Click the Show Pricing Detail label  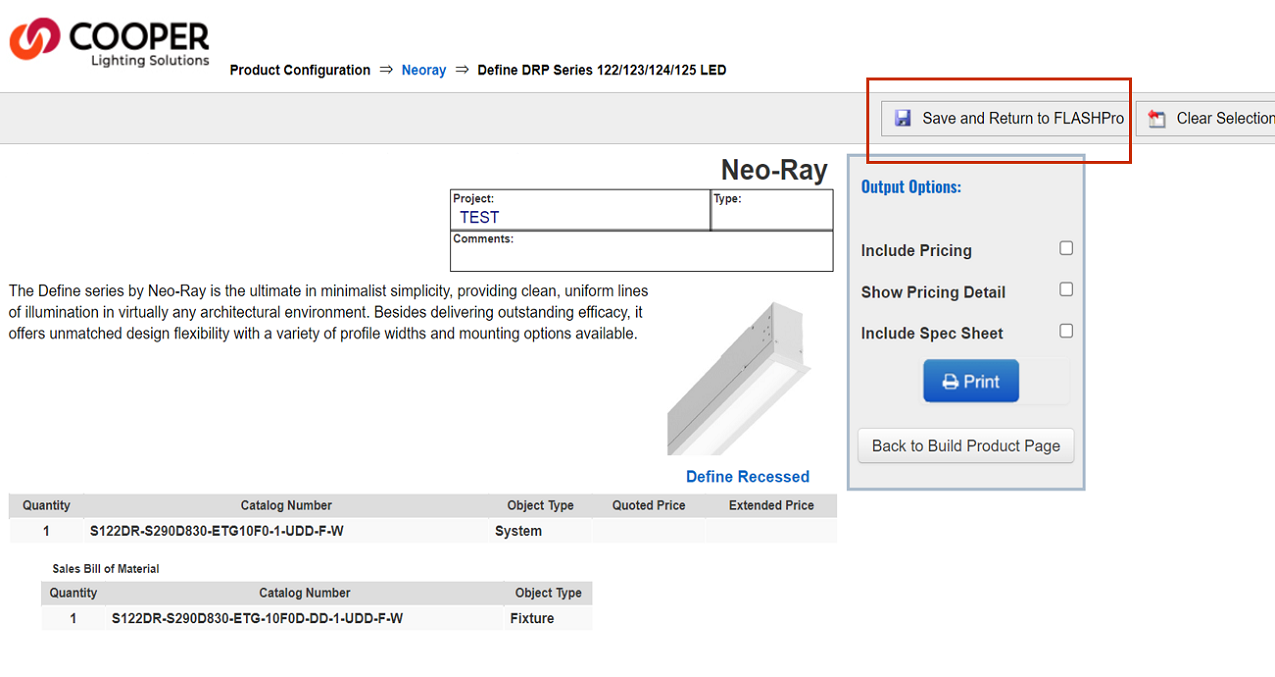pyautogui.click(x=933, y=292)
